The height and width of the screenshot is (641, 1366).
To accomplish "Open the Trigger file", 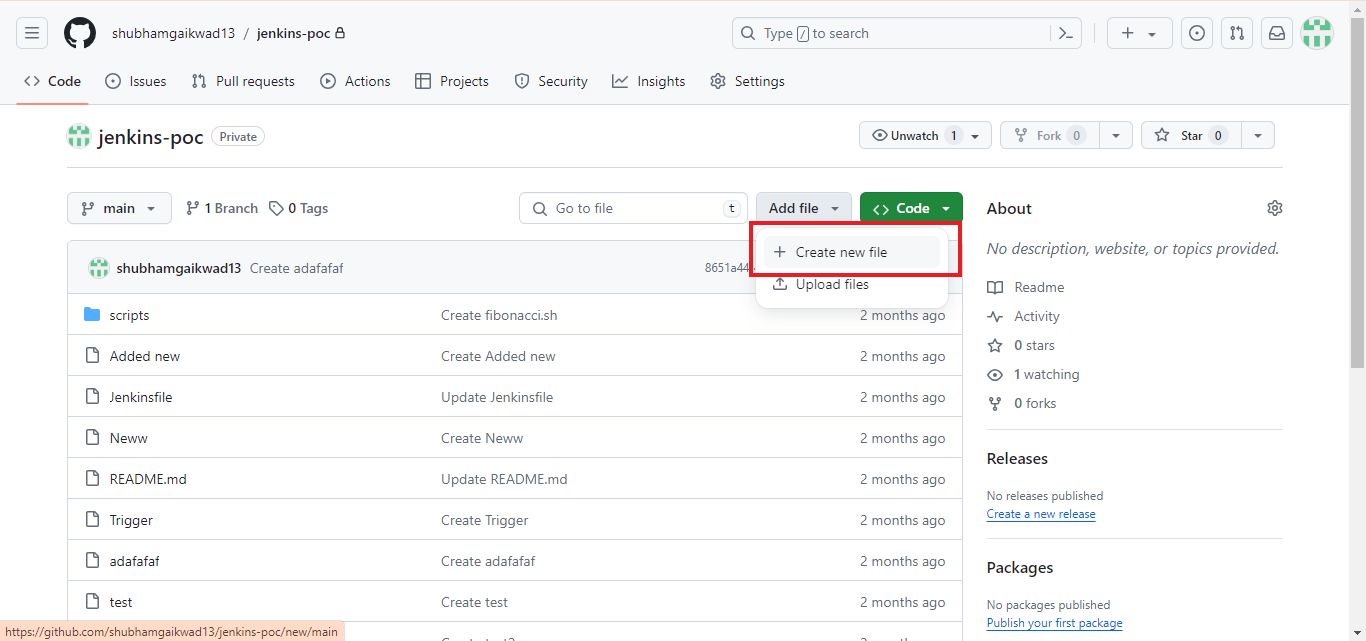I will coord(131,520).
